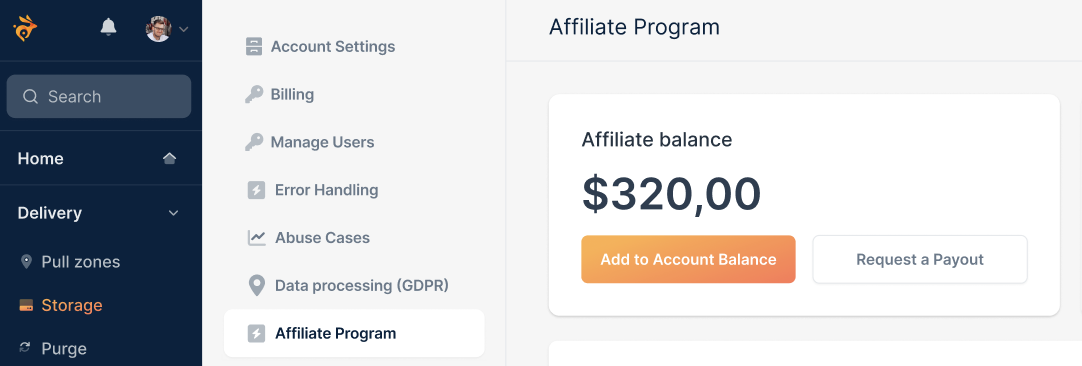Click the Abuse Cases chart icon
Image resolution: width=1082 pixels, height=366 pixels.
[x=257, y=238]
